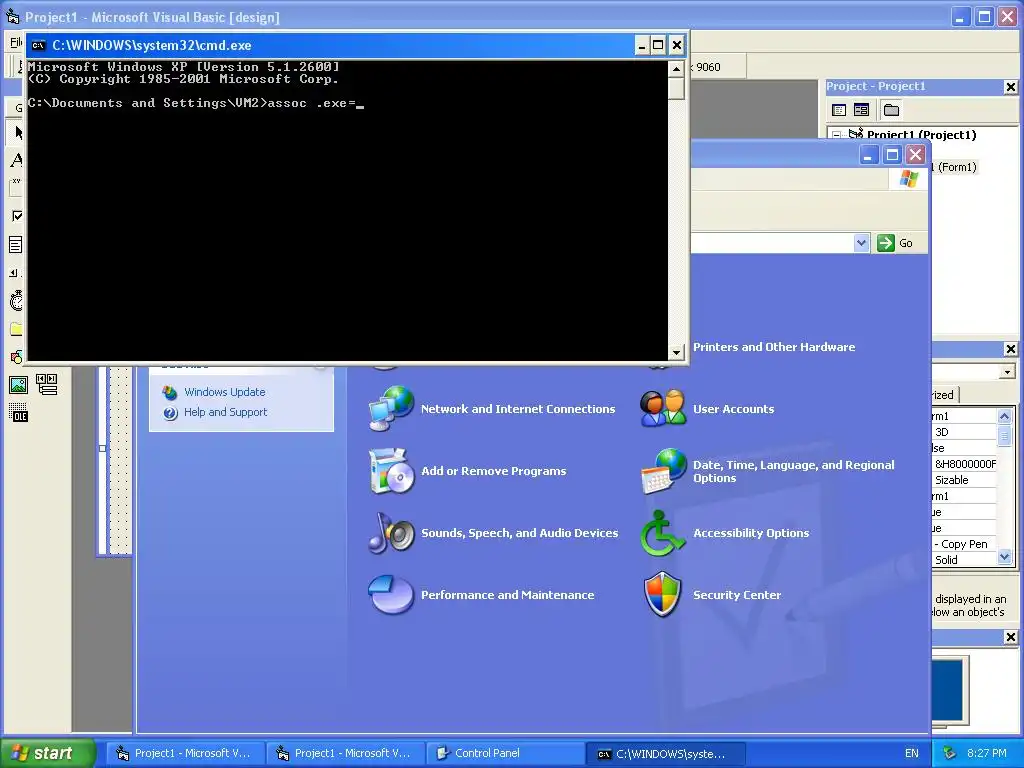Open the Security Center shield icon

663,595
